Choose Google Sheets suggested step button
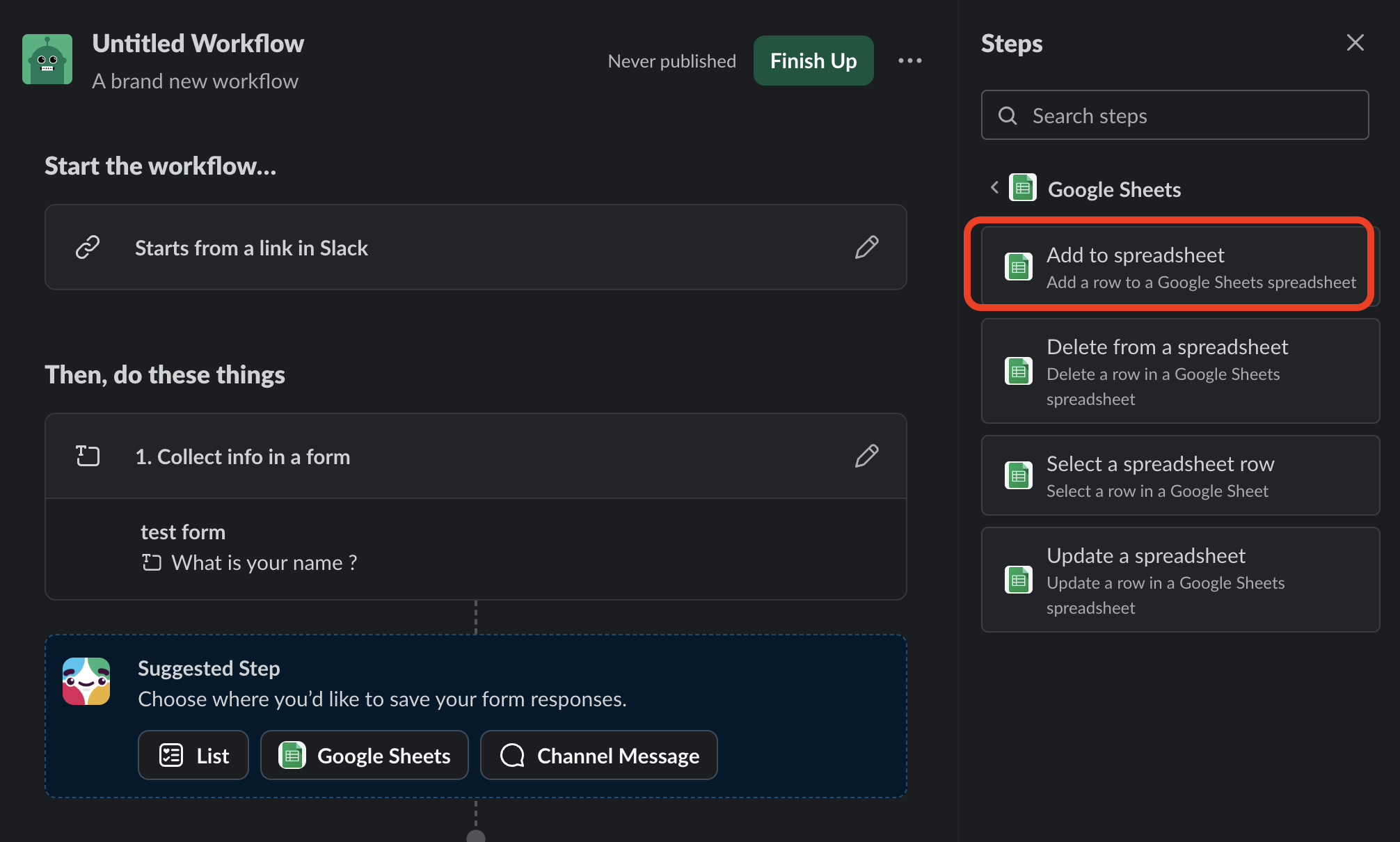This screenshot has height=842, width=1400. (365, 755)
